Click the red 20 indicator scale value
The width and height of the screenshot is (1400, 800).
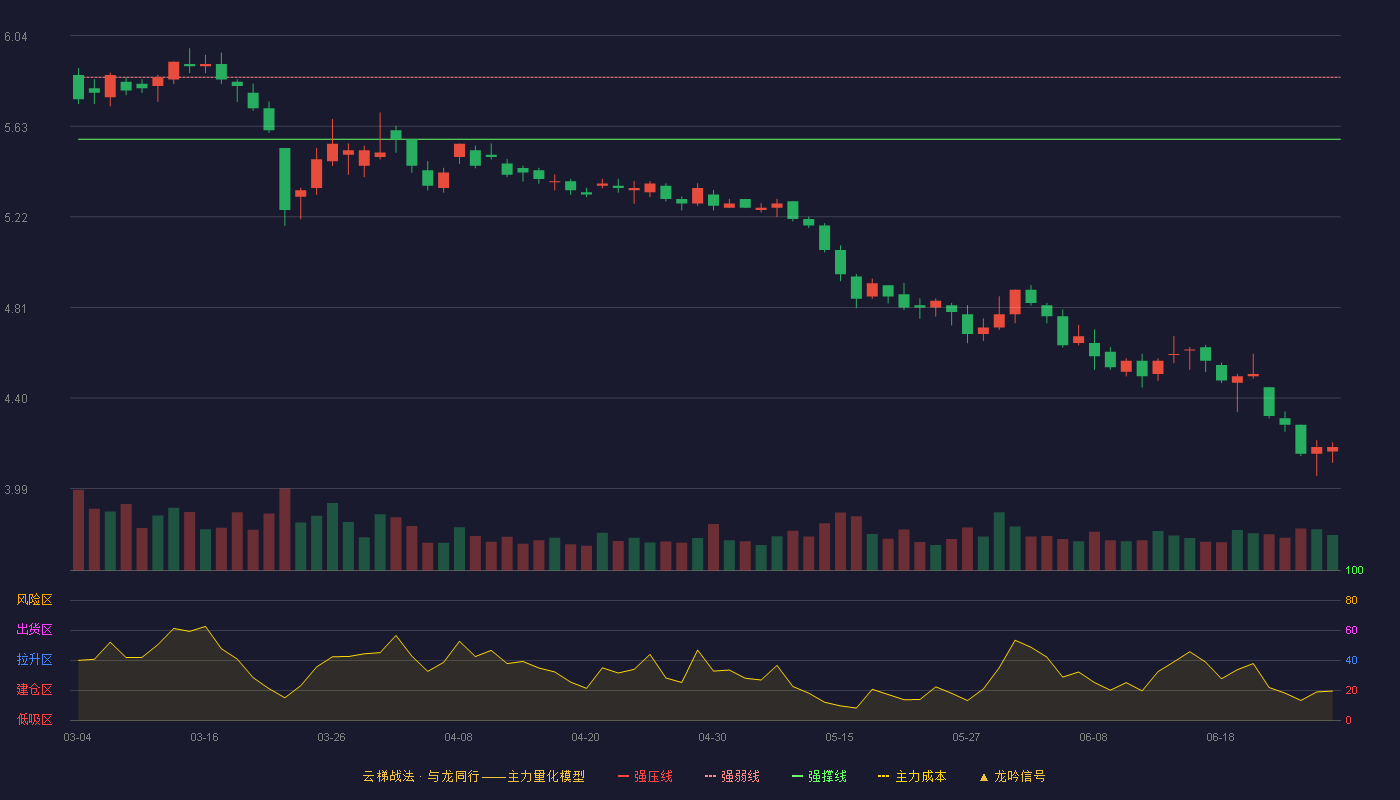pyautogui.click(x=1352, y=691)
